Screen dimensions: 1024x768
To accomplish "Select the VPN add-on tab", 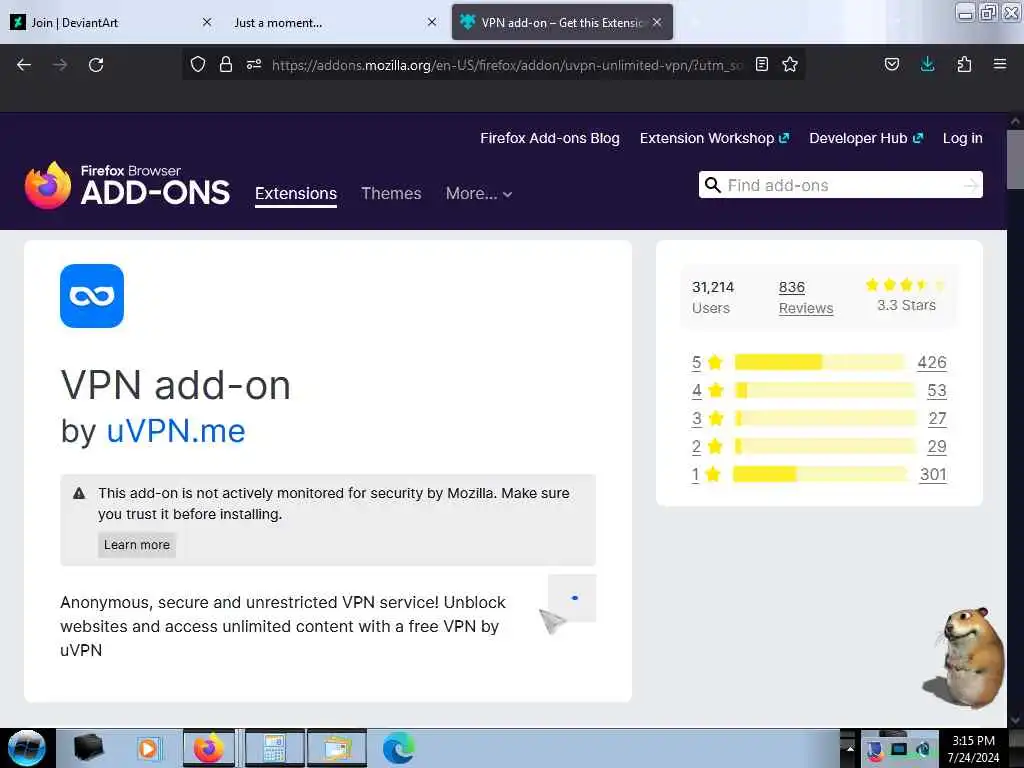I will click(562, 22).
